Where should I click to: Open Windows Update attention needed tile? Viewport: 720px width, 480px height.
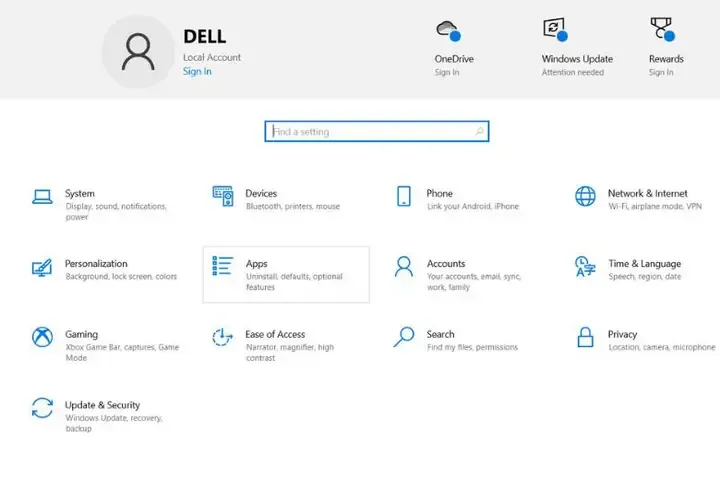click(x=577, y=58)
